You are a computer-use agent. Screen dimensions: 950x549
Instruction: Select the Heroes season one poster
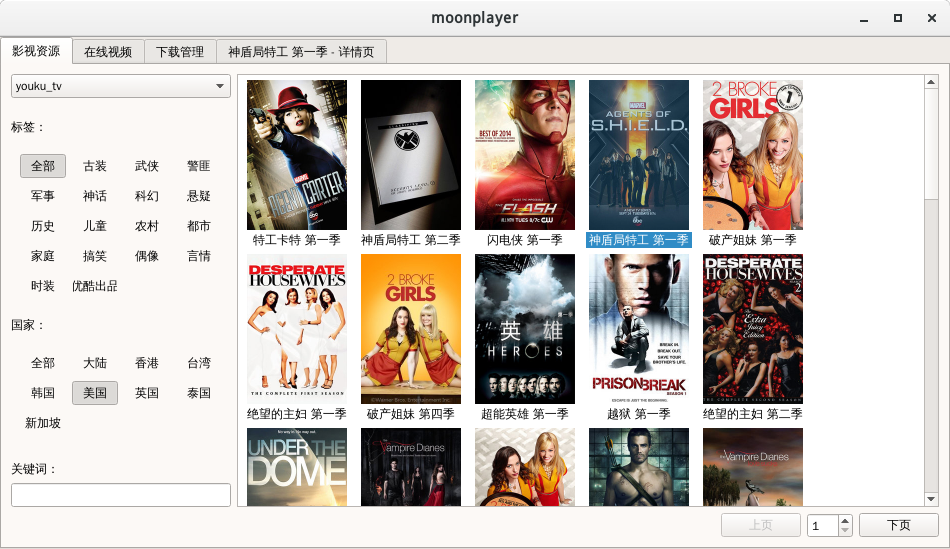pyautogui.click(x=525, y=329)
